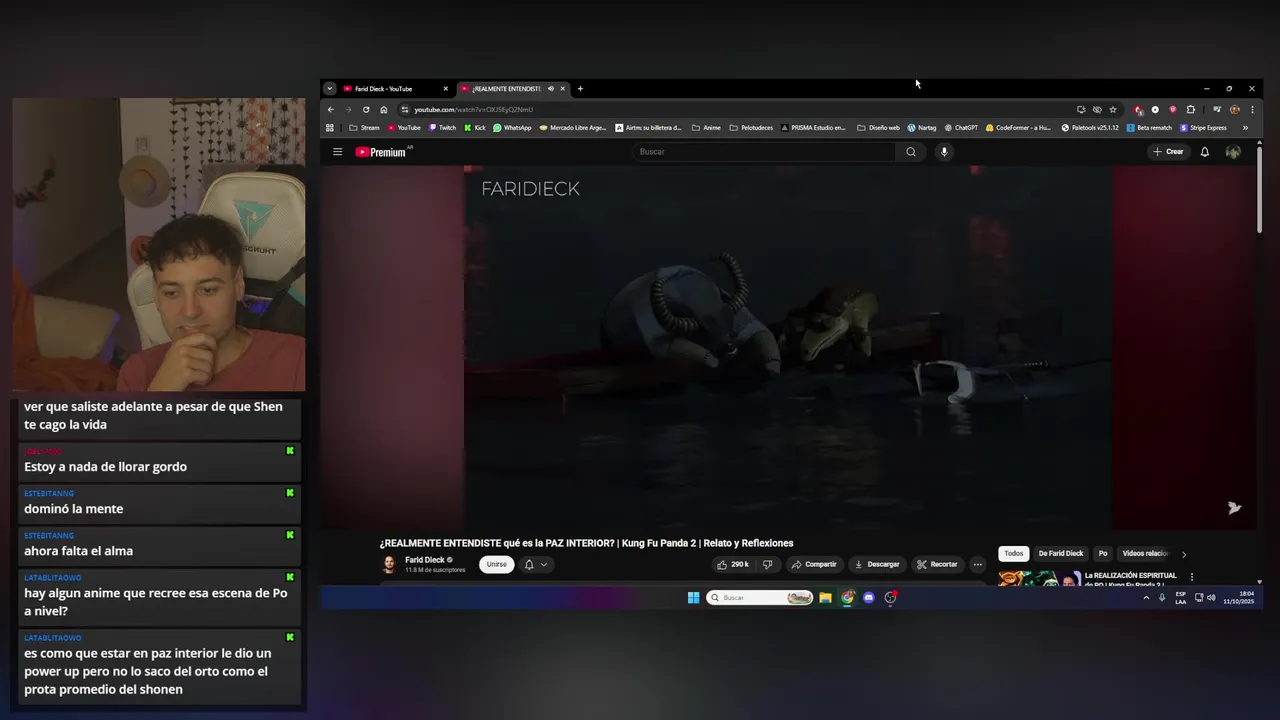Click the Windows taskbar Buscar box
1280x720 pixels.
coord(760,598)
